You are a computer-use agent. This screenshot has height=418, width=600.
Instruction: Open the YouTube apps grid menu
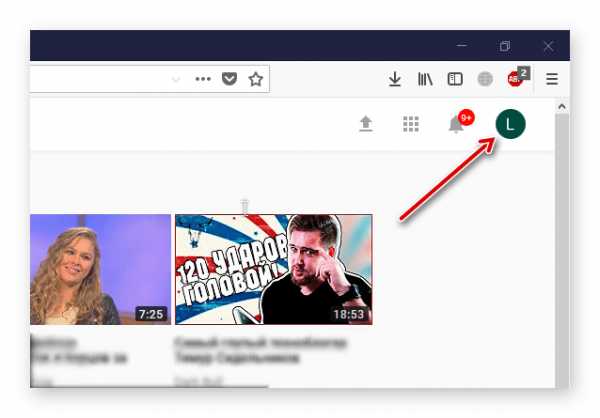click(411, 124)
